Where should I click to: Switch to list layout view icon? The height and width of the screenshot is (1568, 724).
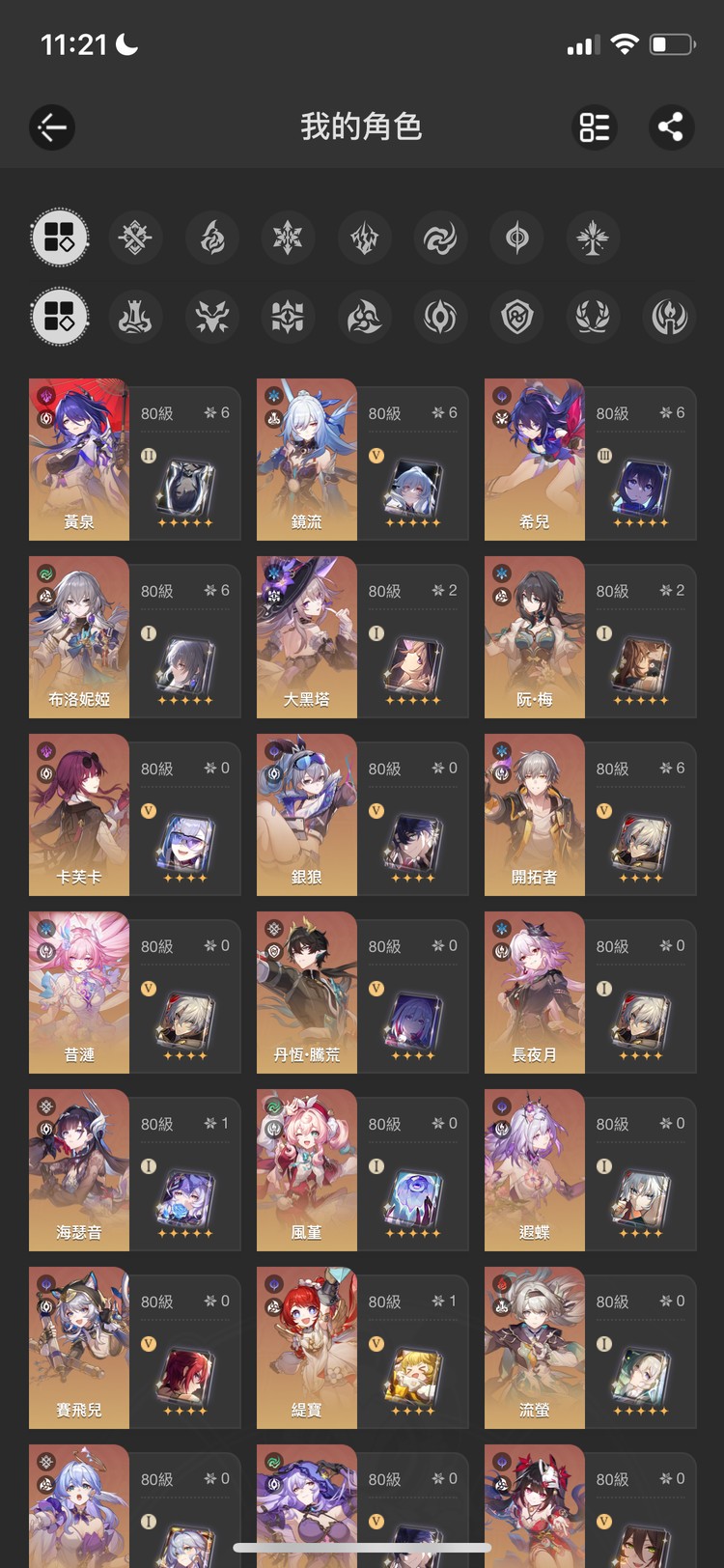point(595,126)
